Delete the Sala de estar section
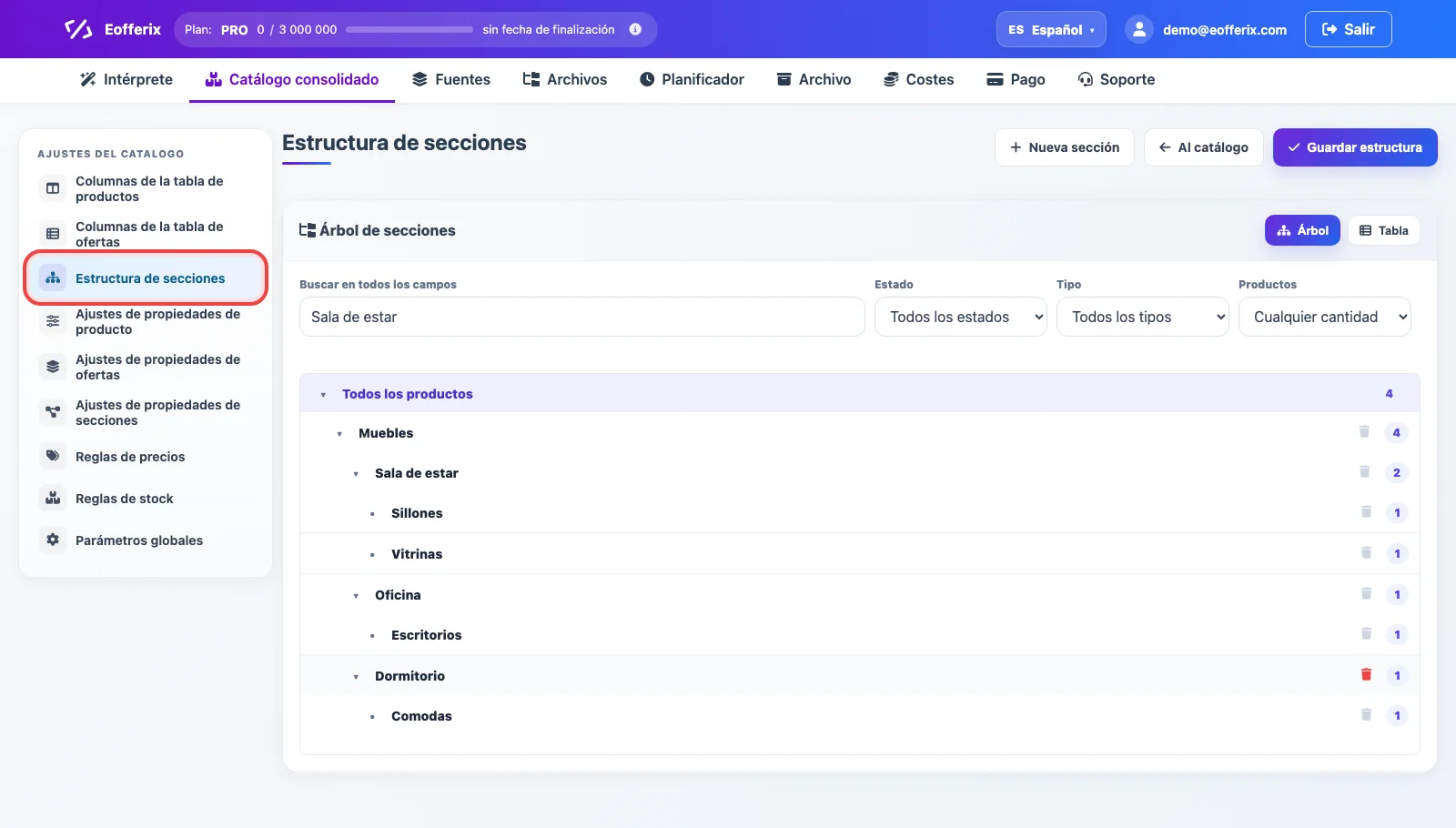Screen dimensions: 1456x828 pos(1364,472)
